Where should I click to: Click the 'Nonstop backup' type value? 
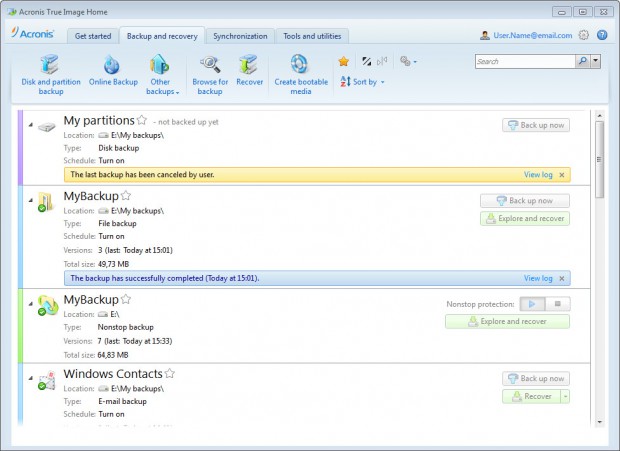[x=125, y=327]
